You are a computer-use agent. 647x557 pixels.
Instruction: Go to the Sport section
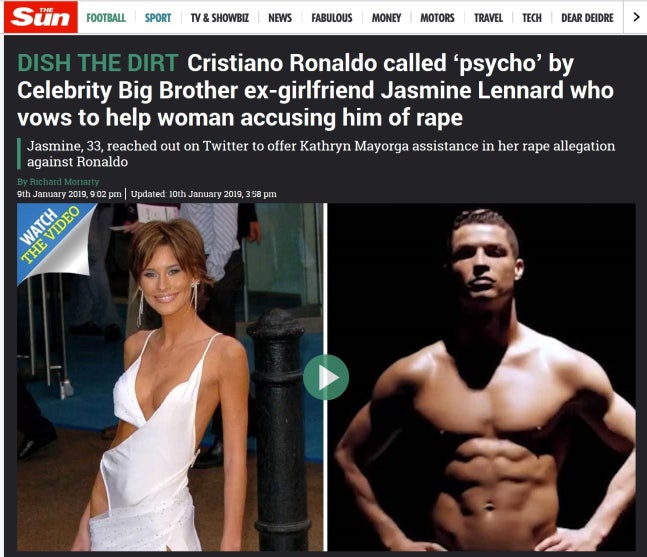point(158,18)
